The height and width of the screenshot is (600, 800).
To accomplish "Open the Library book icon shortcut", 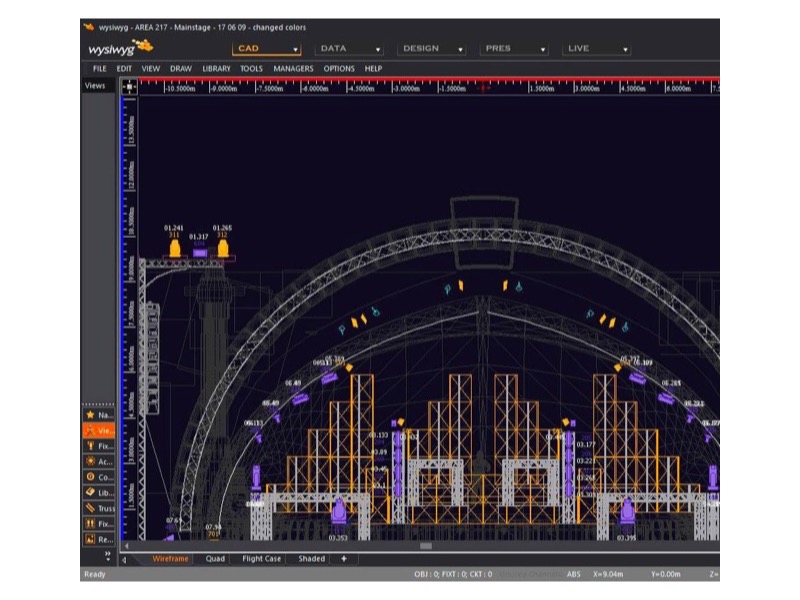I will click(x=91, y=492).
